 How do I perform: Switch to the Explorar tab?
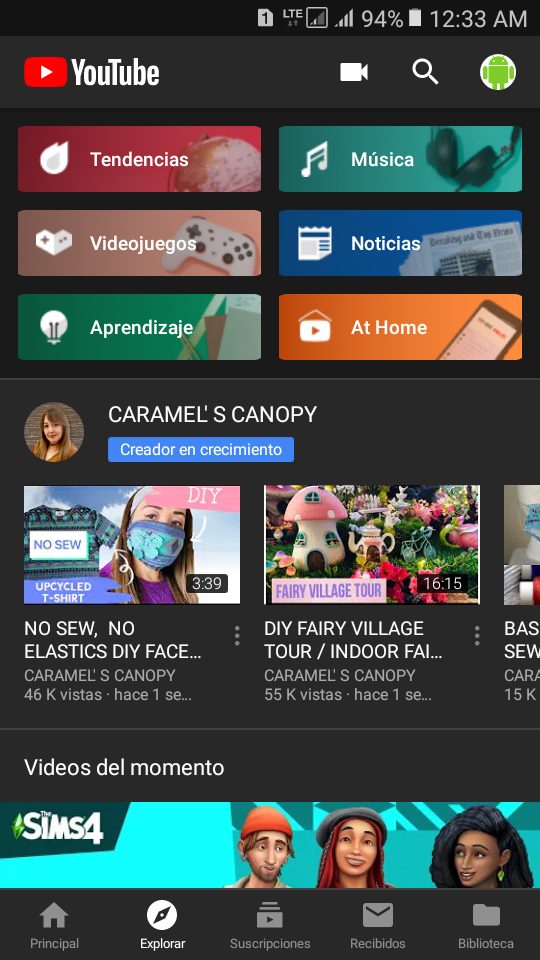pos(162,924)
